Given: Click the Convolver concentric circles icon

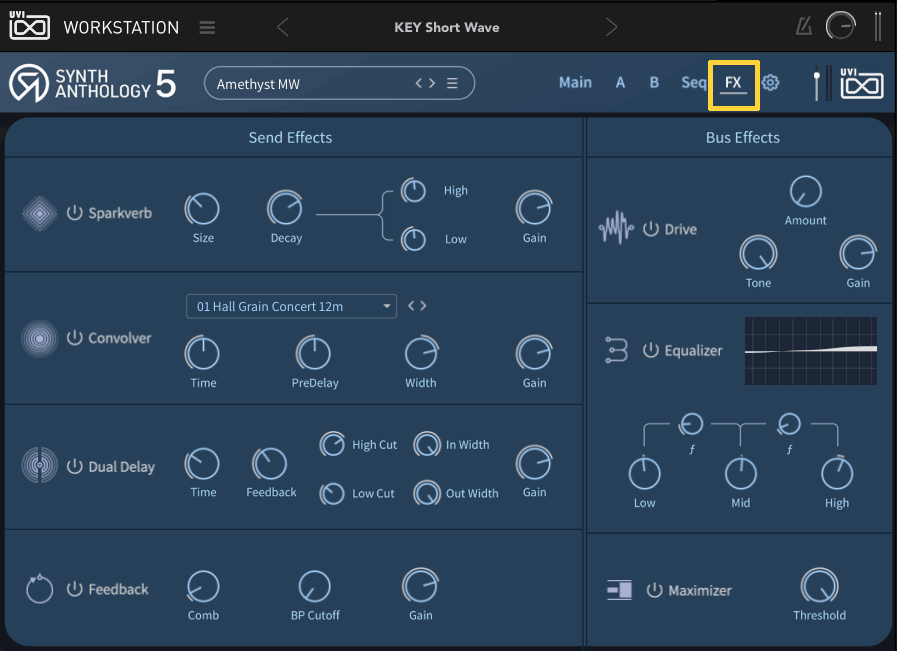Looking at the screenshot, I should point(39,339).
